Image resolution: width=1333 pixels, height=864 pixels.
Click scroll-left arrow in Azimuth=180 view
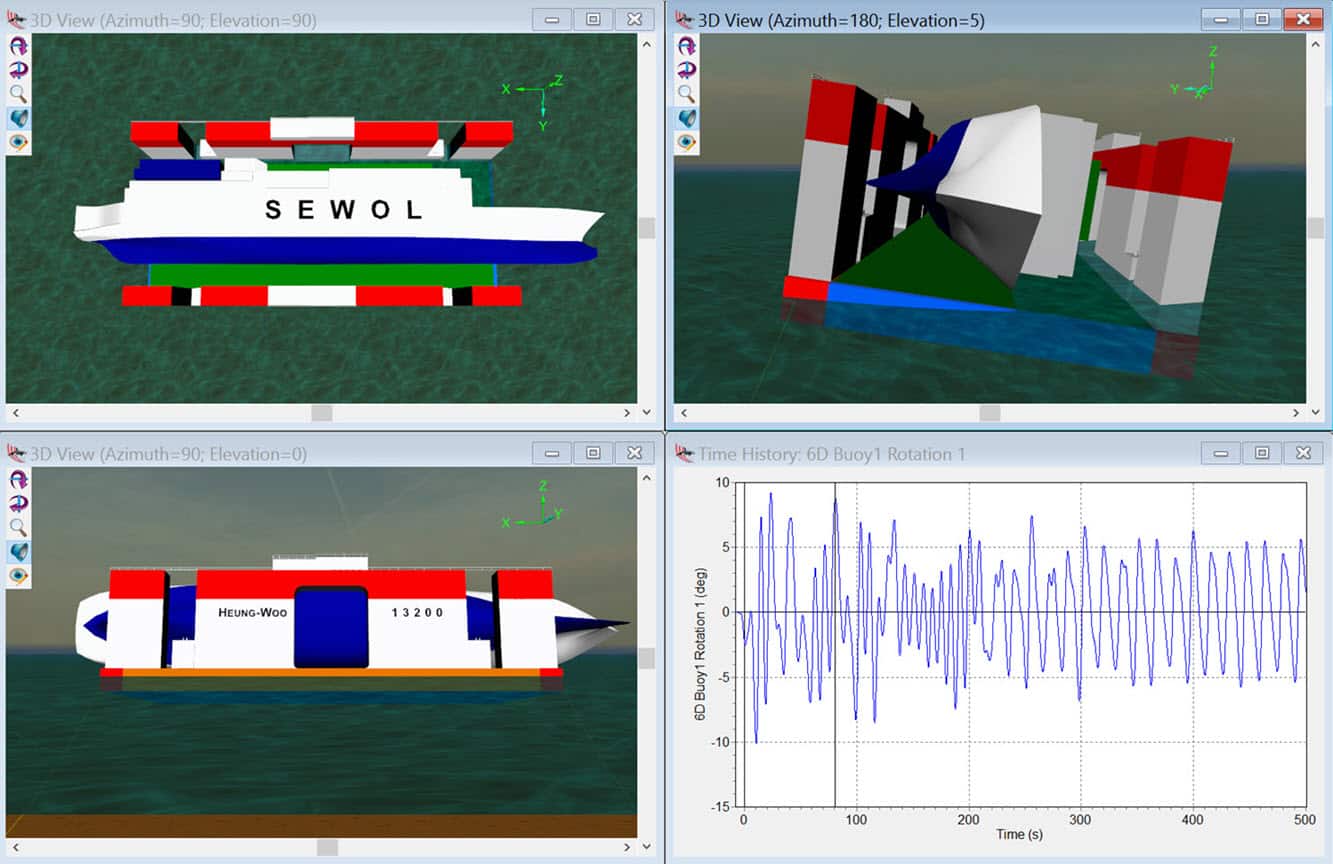tap(683, 413)
